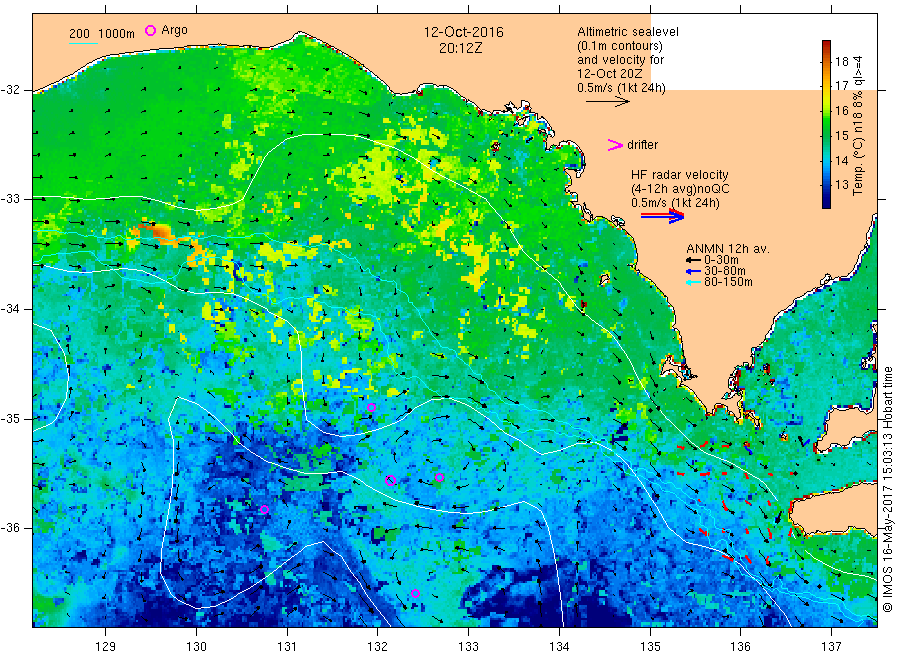The width and height of the screenshot is (900, 660).
Task: Click the '30-80m' depth label
Action: 724,271
